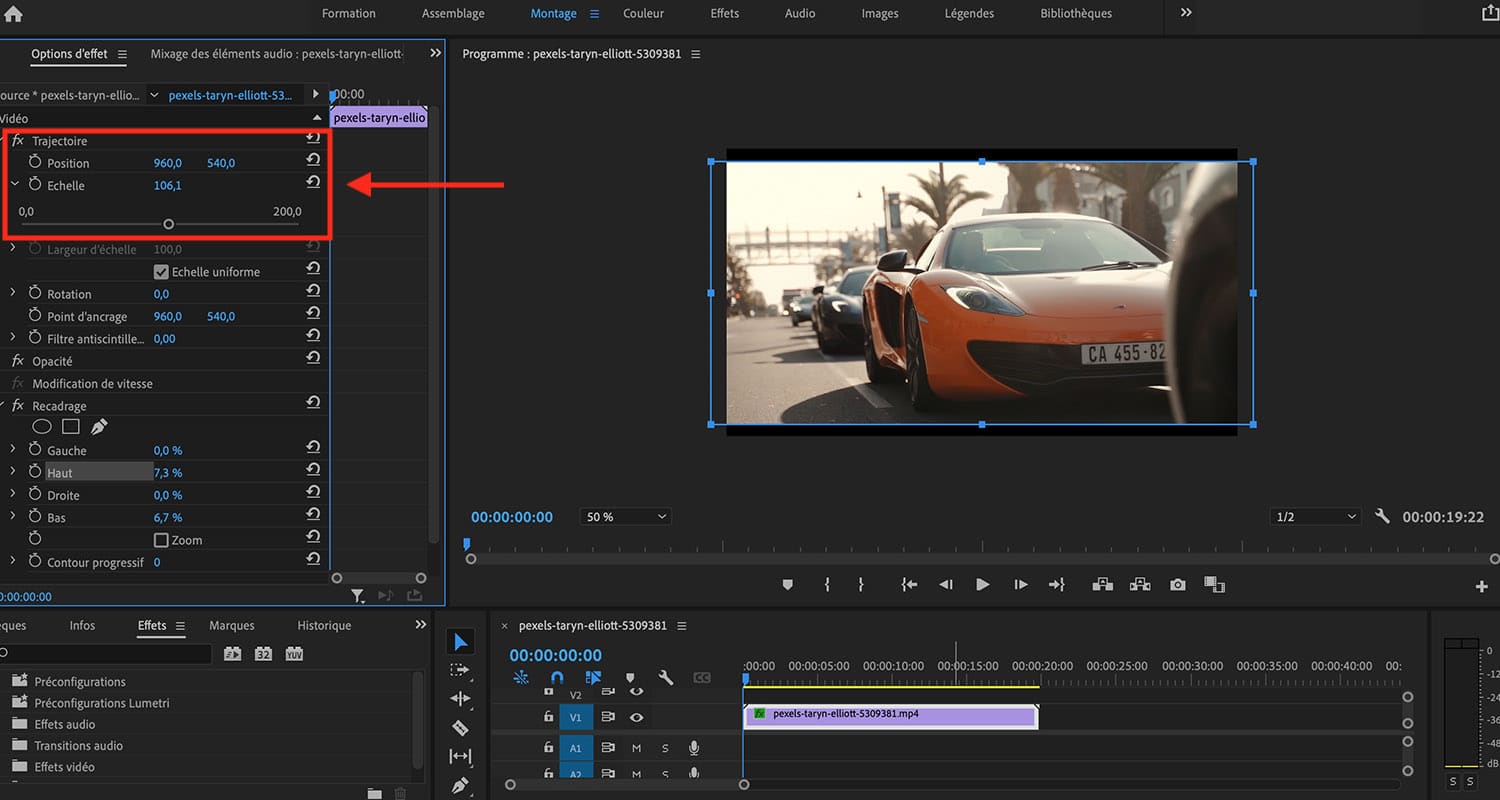Add marker in Program monitor controls

[787, 585]
